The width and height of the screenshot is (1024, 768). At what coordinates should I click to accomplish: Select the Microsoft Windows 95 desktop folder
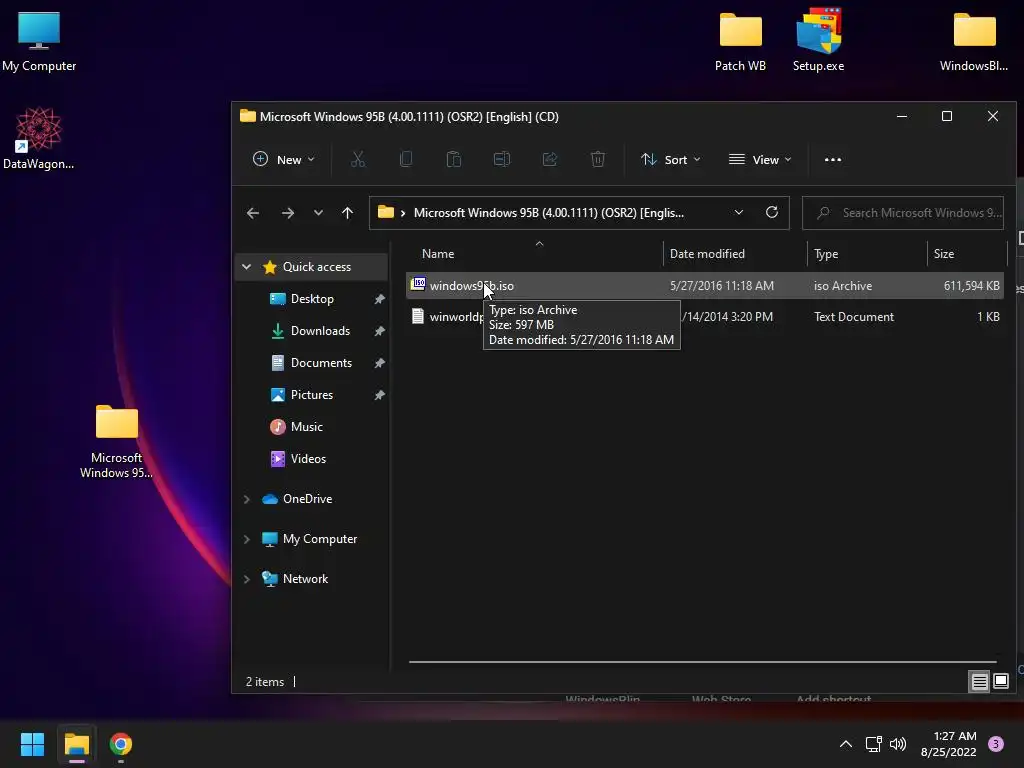(117, 441)
